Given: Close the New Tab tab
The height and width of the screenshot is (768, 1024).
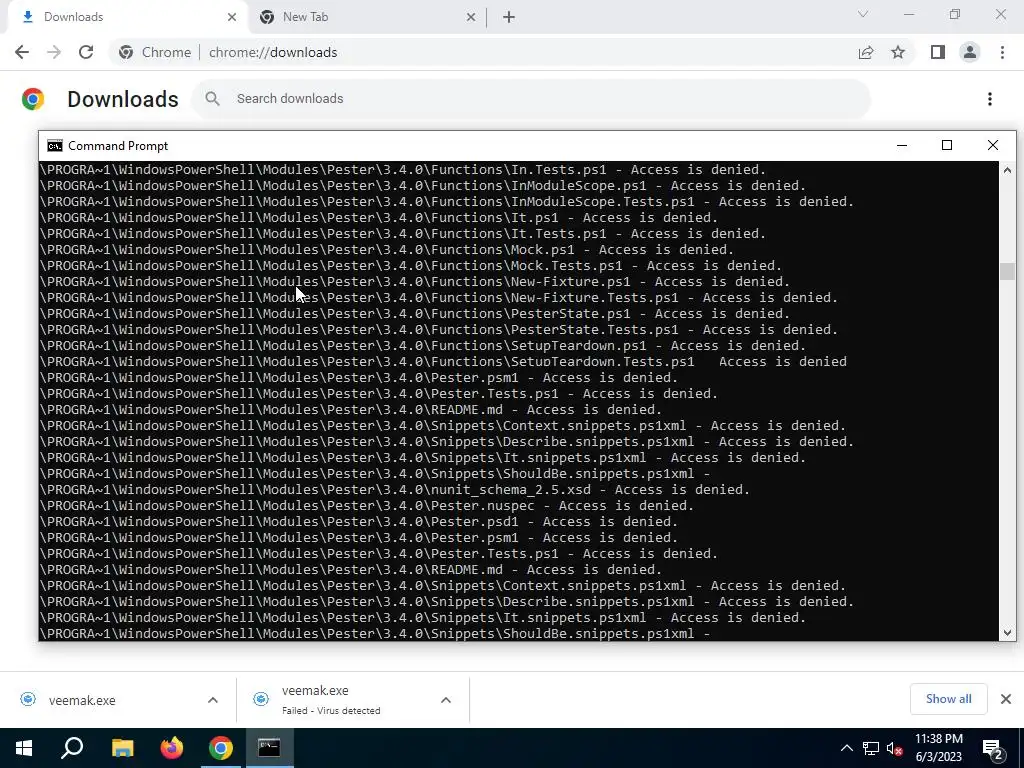Looking at the screenshot, I should click(x=471, y=17).
